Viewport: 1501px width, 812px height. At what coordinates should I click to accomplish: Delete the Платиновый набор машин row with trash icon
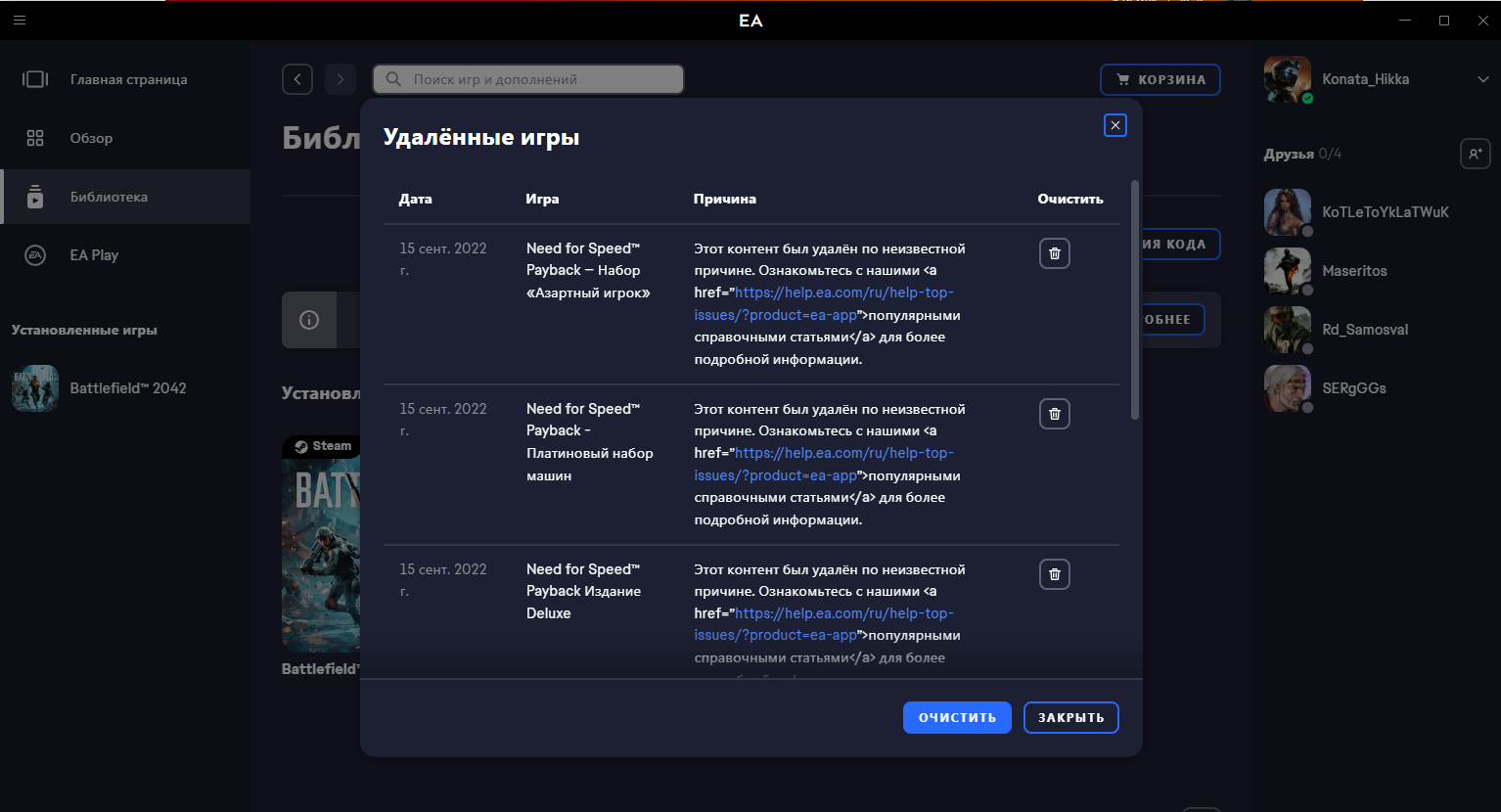pyautogui.click(x=1055, y=414)
